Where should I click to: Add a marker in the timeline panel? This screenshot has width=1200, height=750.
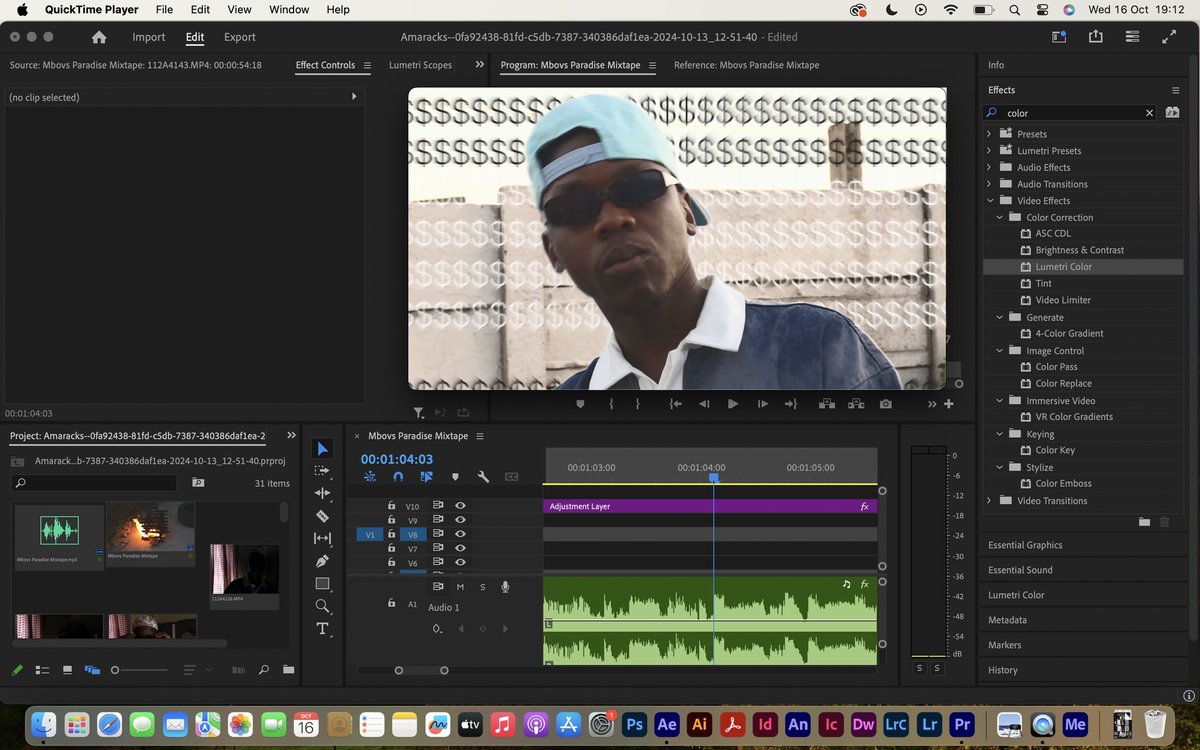(x=455, y=477)
